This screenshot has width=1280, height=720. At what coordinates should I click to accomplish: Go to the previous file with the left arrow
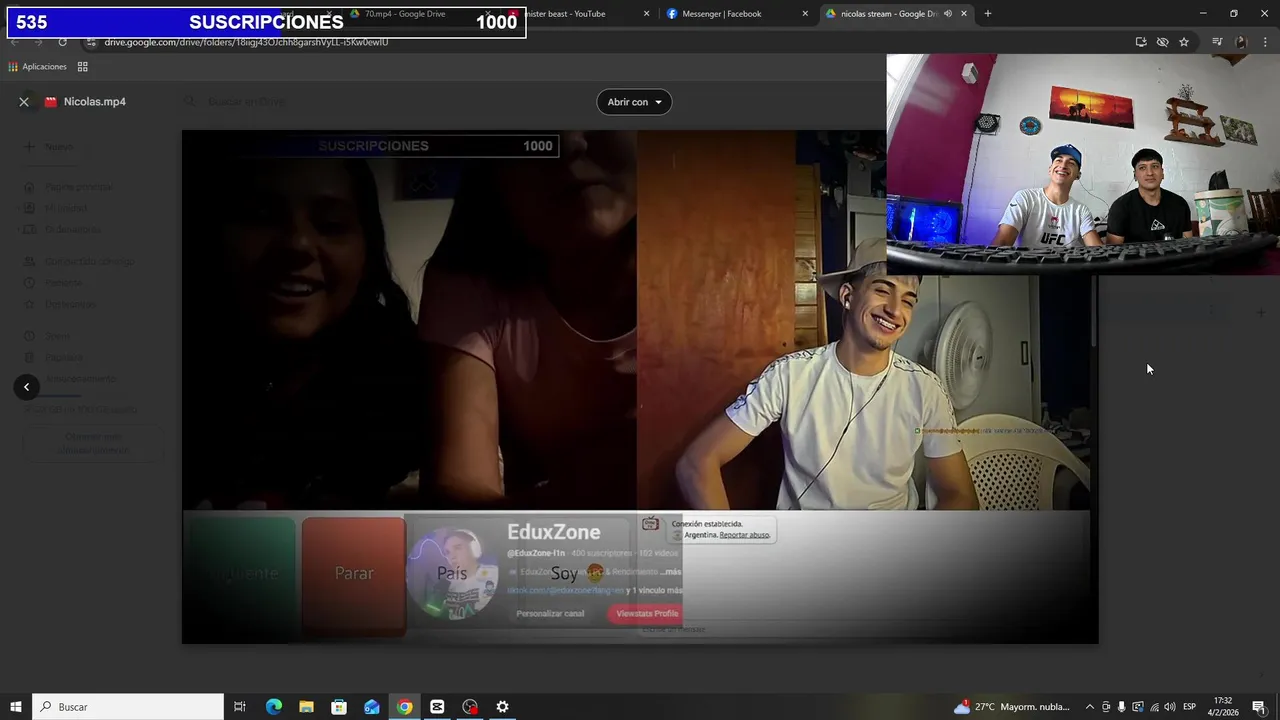coord(27,387)
